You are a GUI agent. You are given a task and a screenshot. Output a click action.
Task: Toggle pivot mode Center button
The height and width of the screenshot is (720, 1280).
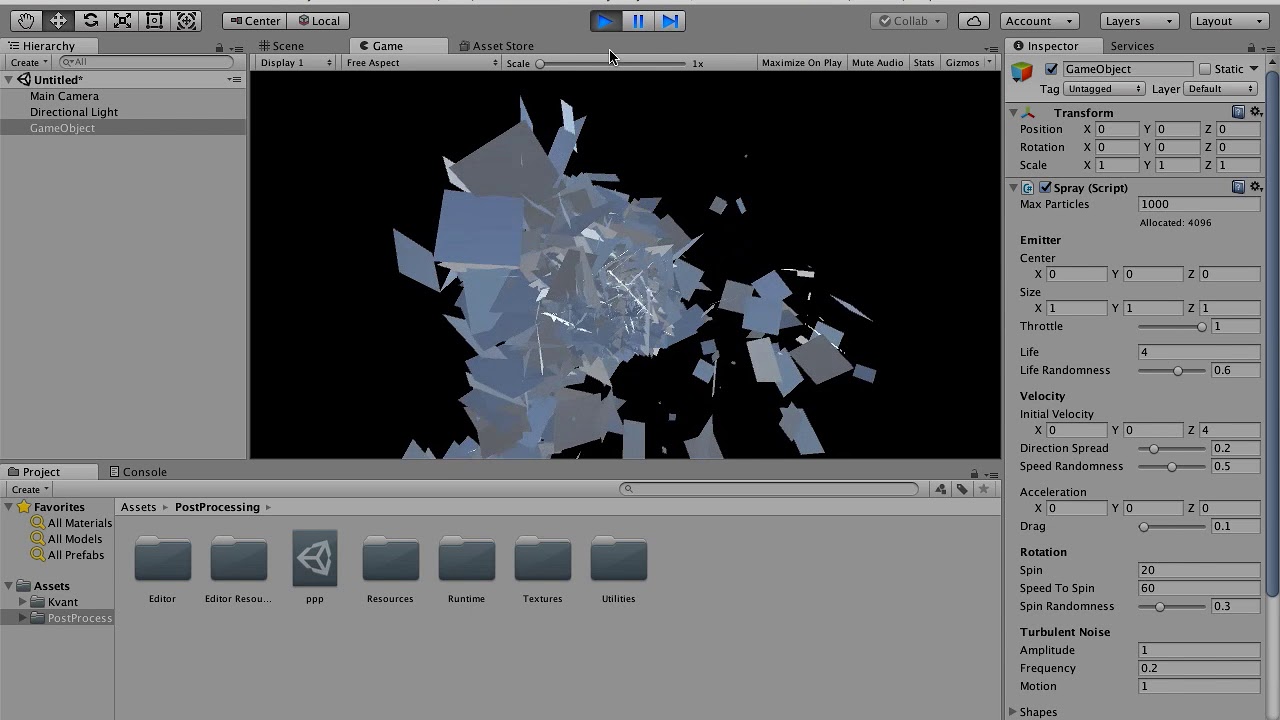(255, 20)
